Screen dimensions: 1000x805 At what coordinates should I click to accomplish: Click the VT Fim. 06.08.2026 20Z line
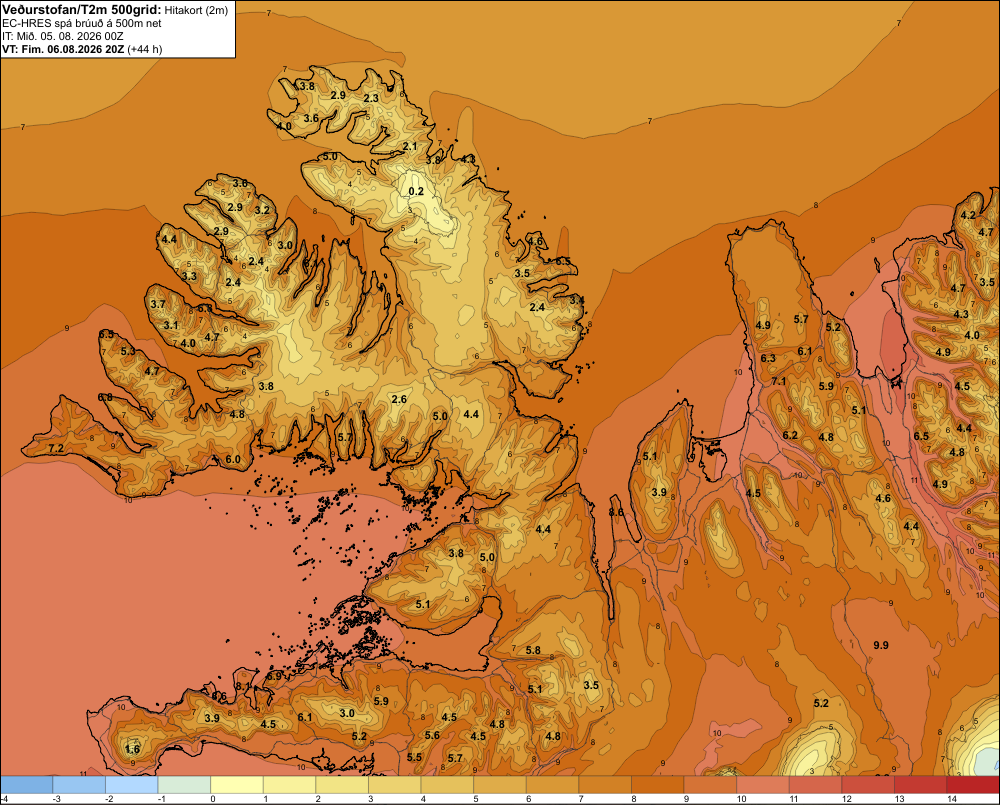pos(82,49)
